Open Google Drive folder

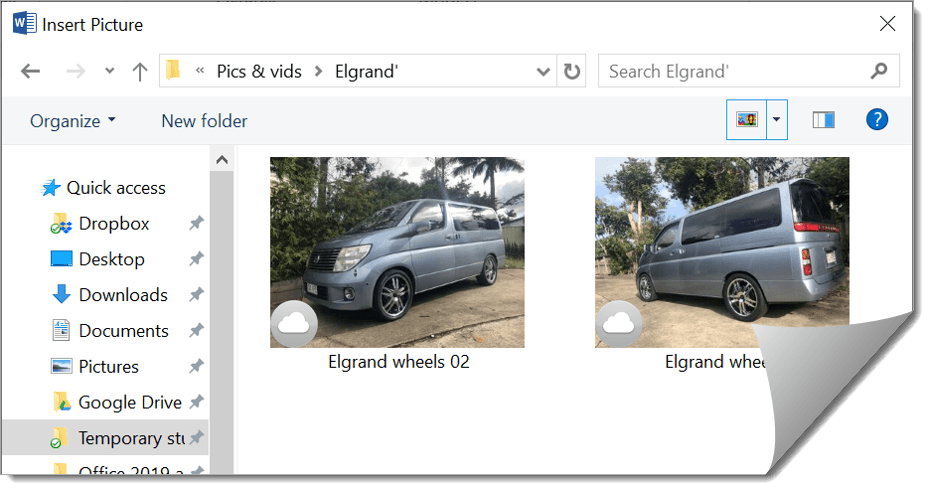(130, 402)
